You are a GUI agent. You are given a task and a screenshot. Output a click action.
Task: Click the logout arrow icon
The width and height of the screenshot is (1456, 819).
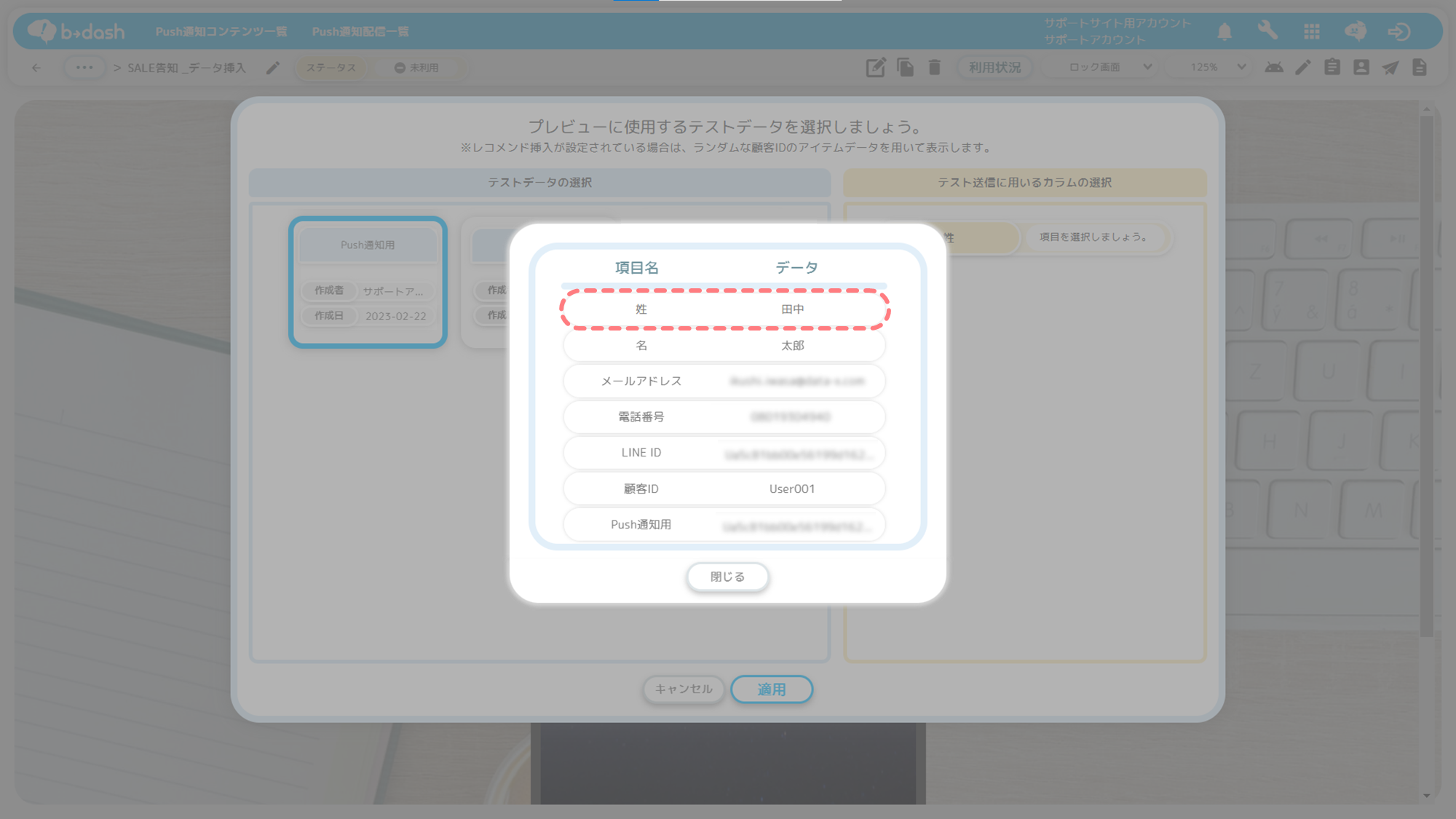tap(1398, 31)
